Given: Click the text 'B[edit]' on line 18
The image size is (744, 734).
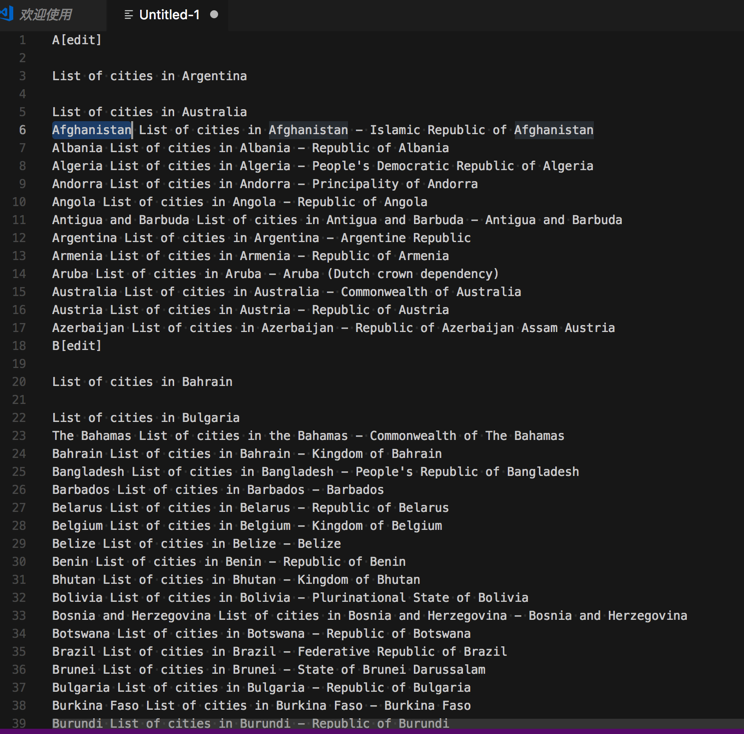Looking at the screenshot, I should (x=77, y=346).
